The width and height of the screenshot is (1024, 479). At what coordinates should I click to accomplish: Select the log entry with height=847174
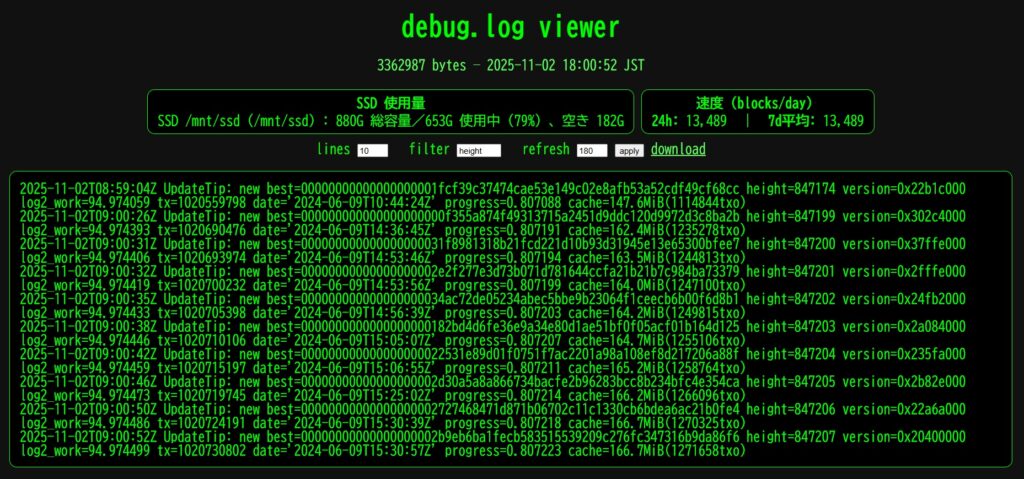point(492,196)
